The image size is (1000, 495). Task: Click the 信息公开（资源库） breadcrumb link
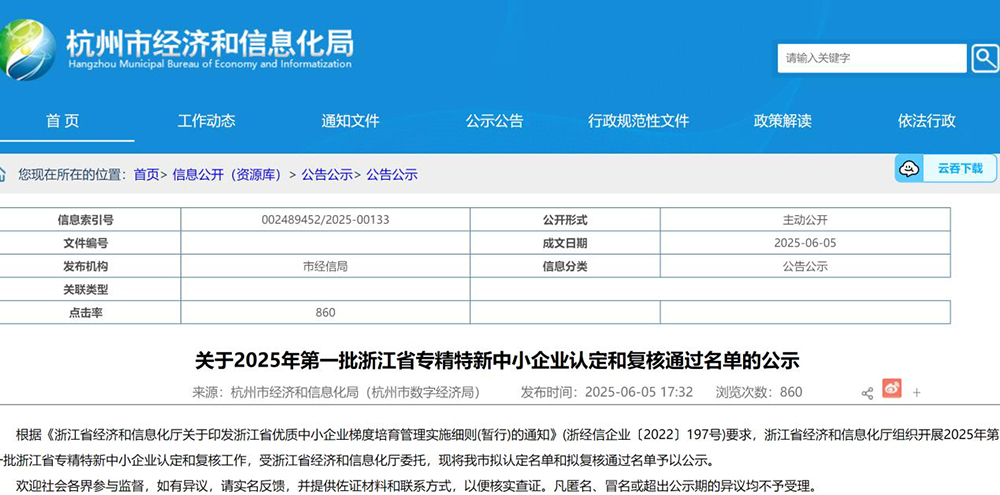pos(229,174)
